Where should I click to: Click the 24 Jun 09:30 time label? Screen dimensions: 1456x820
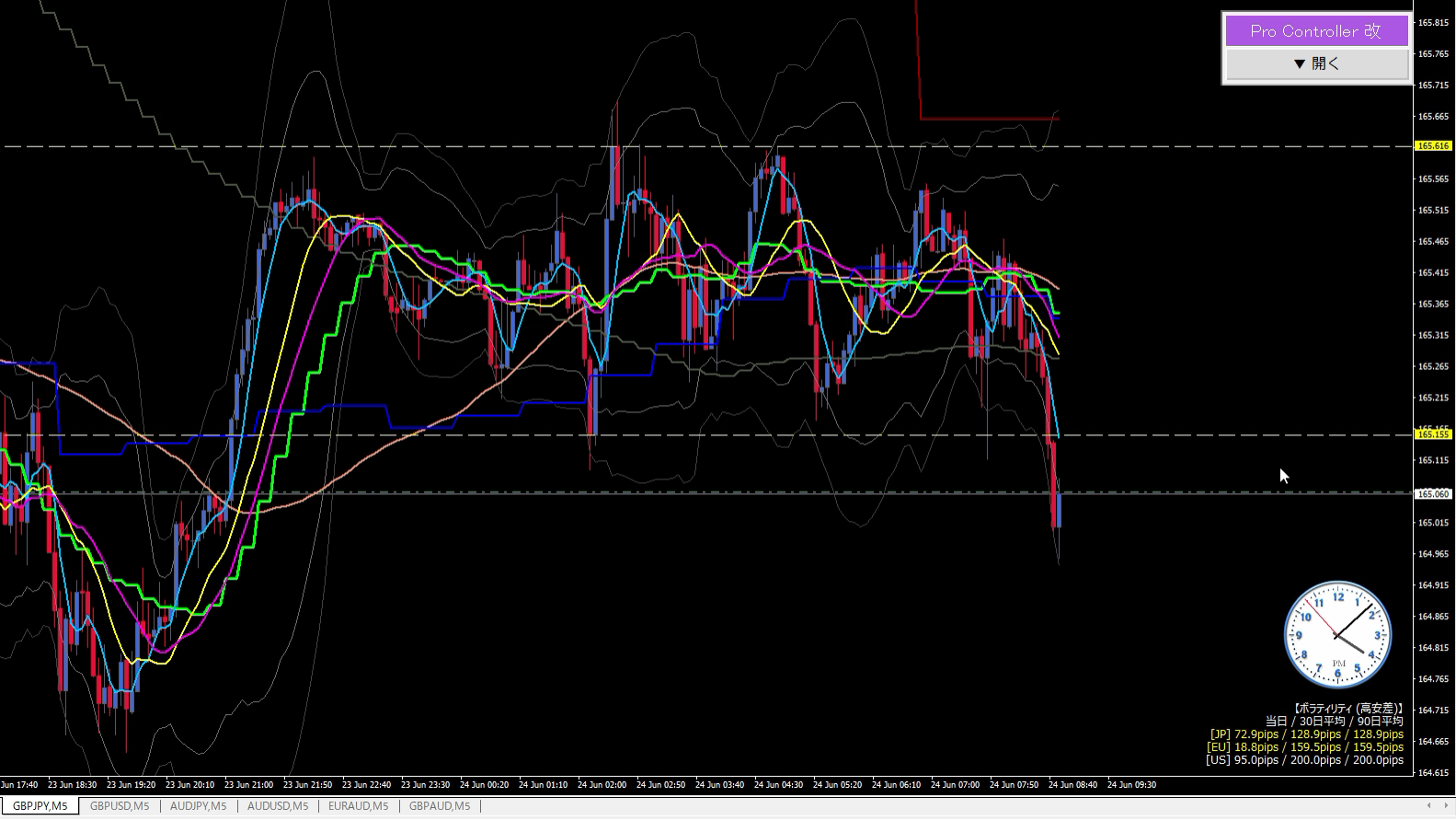pyautogui.click(x=1131, y=785)
